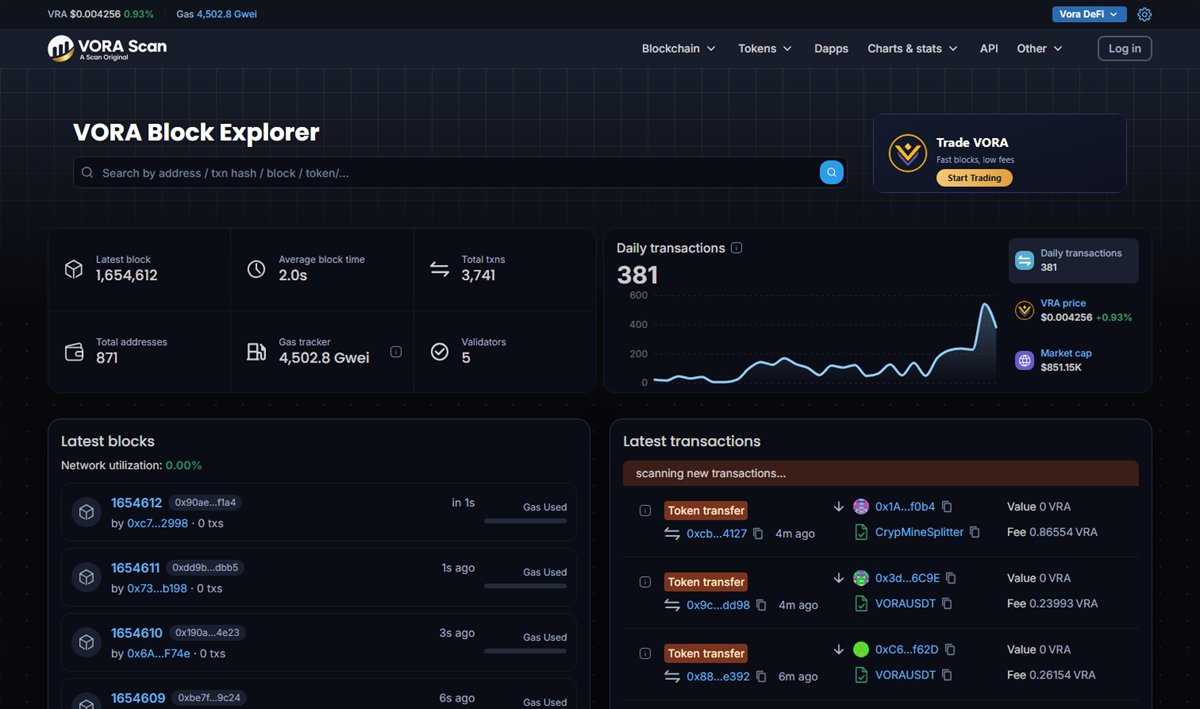Click the VORA Scan logo
The width and height of the screenshot is (1200, 709).
click(107, 48)
